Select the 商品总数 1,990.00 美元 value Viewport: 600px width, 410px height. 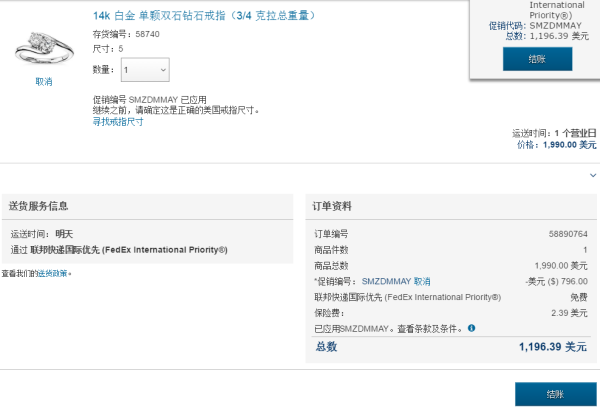coord(561,266)
